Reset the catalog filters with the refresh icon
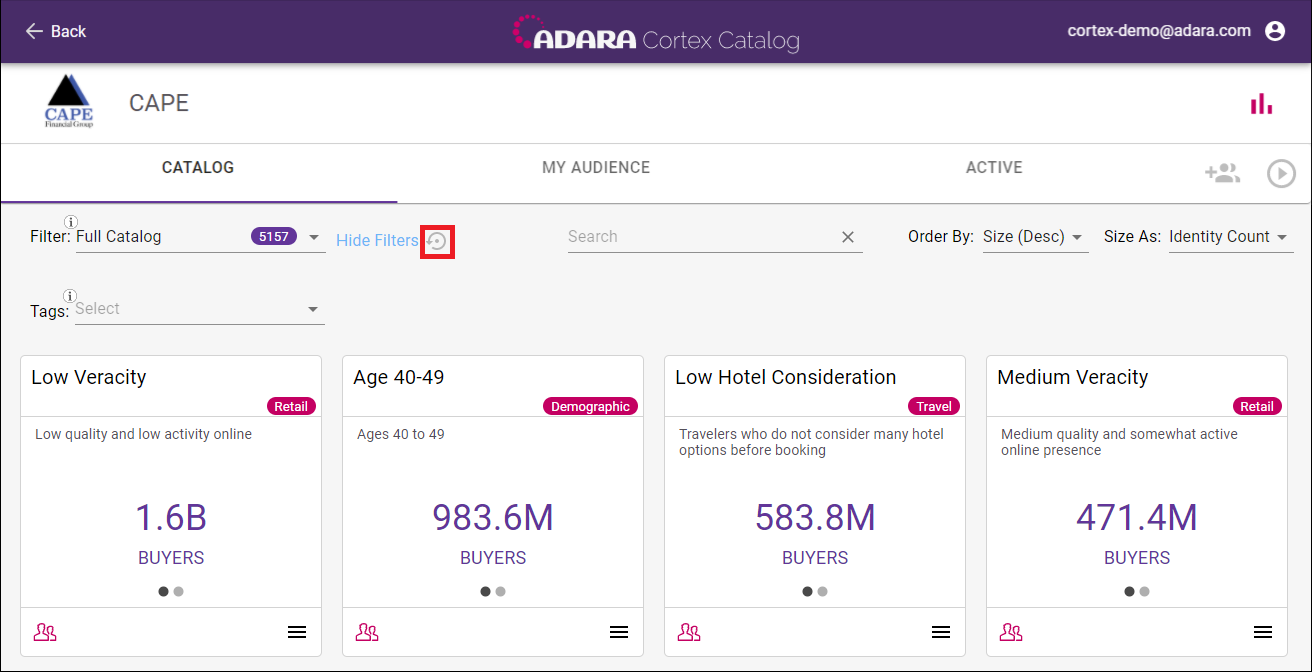Image resolution: width=1312 pixels, height=672 pixels. coord(437,240)
